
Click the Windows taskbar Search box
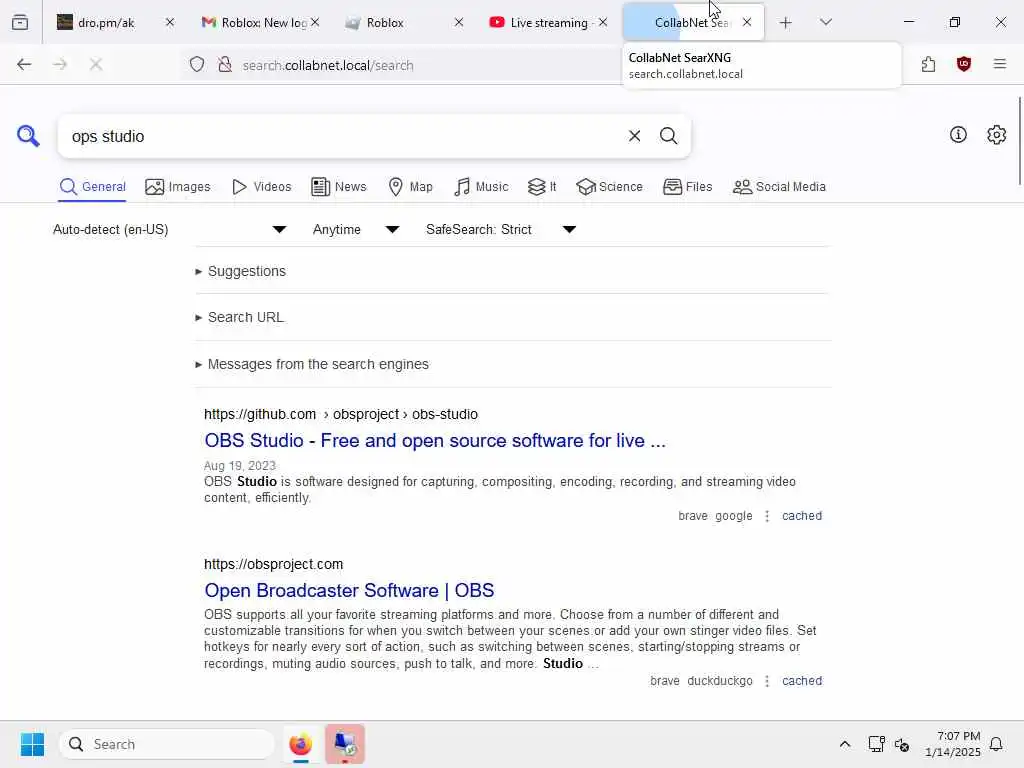coord(167,744)
